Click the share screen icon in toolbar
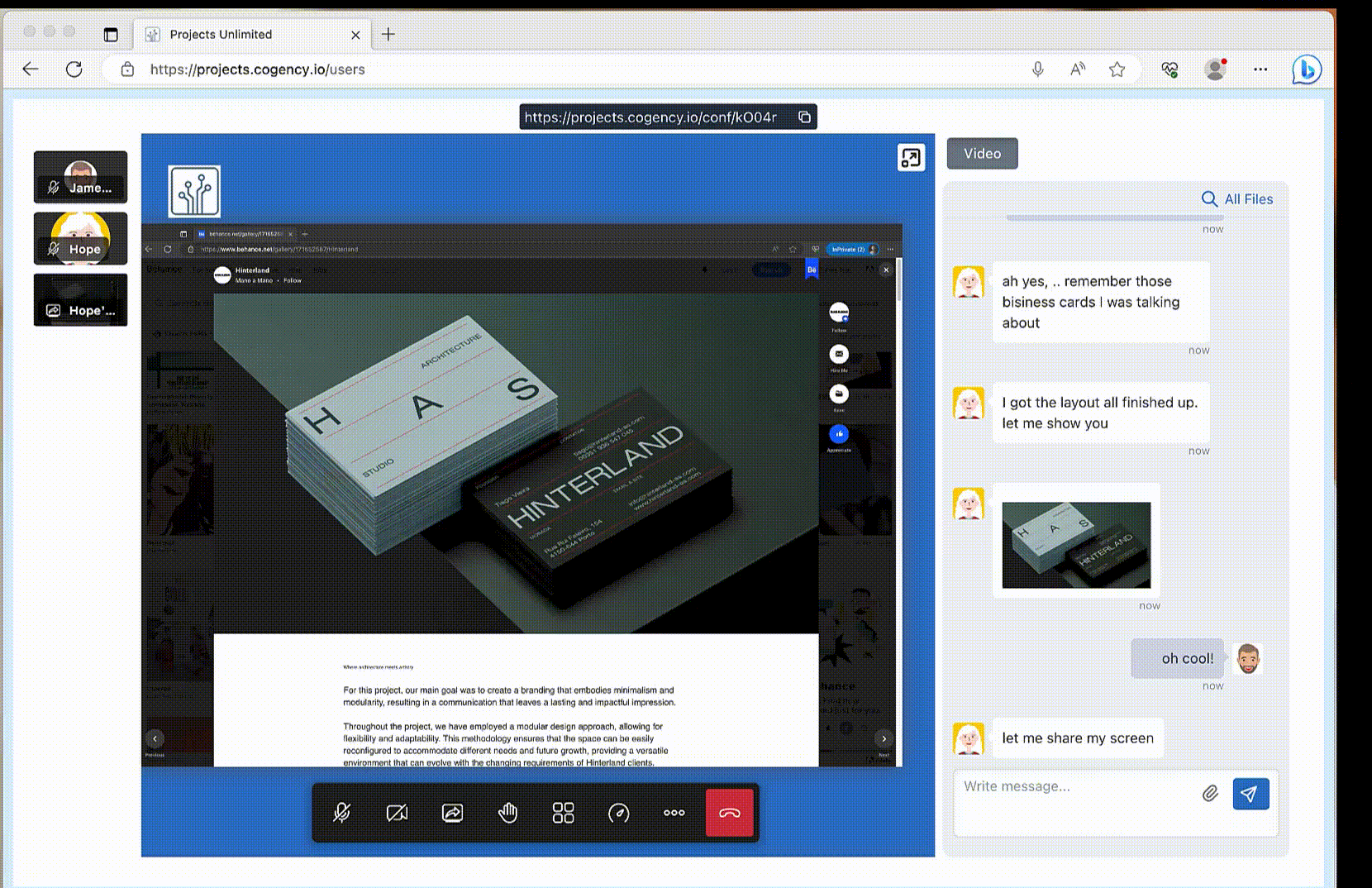This screenshot has width=1372, height=888. 452,813
